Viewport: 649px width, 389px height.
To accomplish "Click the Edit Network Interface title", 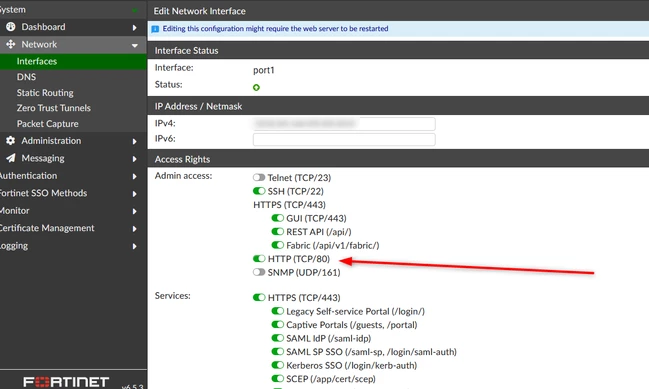I will 200,11.
